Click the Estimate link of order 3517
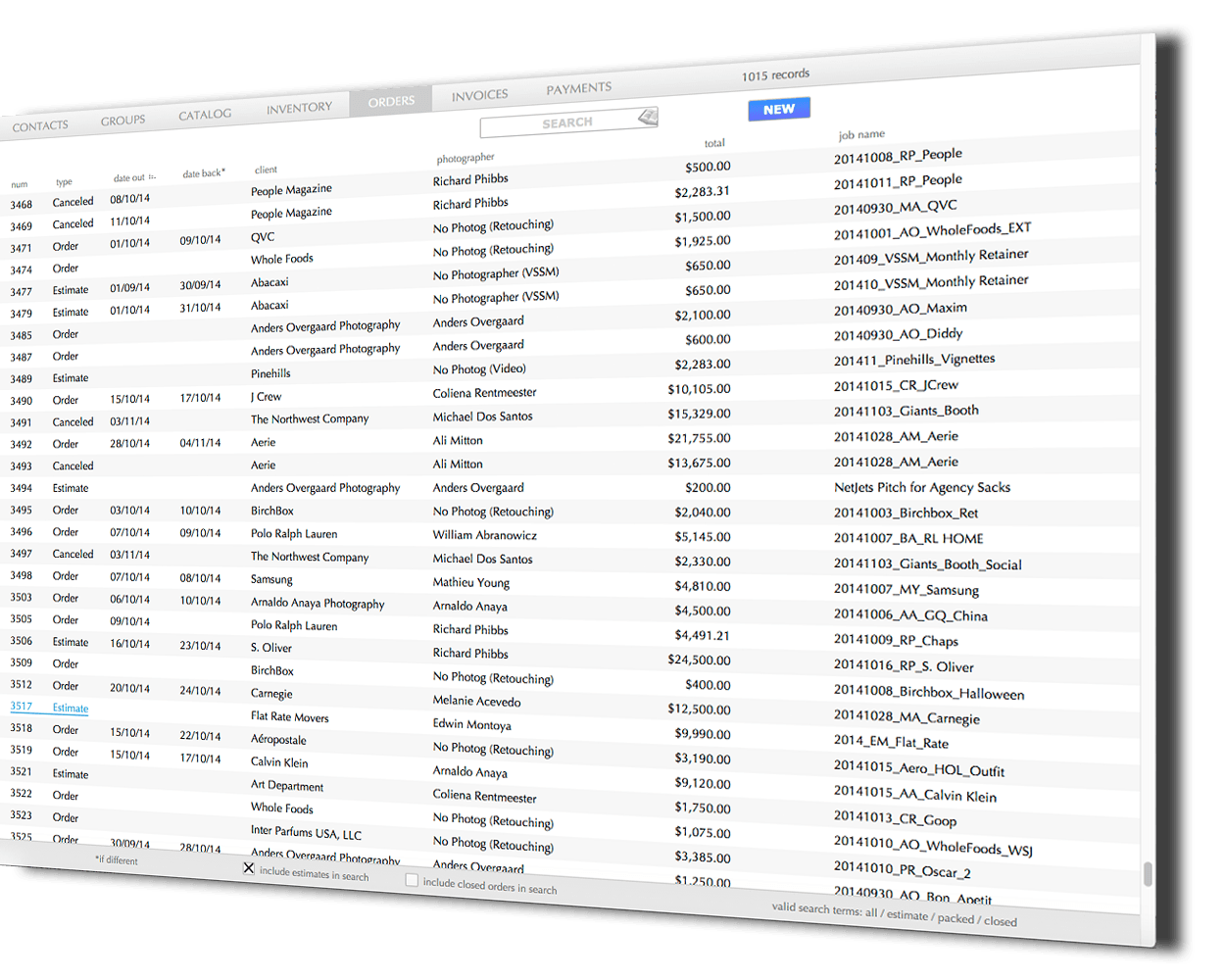1225x980 pixels. [71, 708]
